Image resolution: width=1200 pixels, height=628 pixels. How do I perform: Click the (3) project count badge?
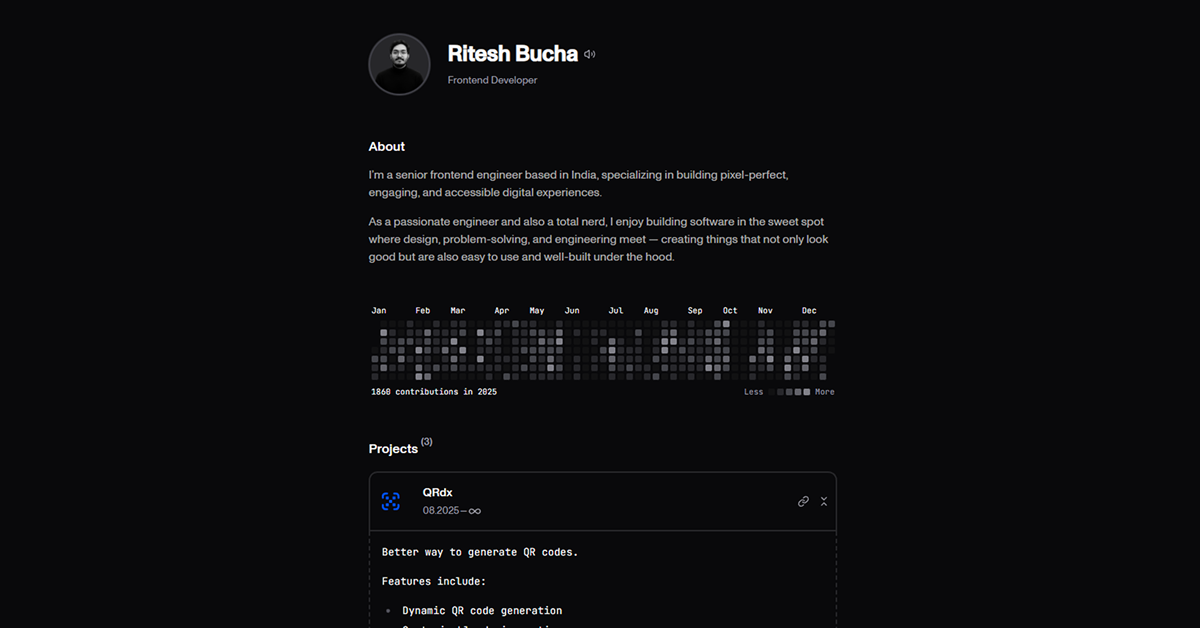click(x=426, y=441)
